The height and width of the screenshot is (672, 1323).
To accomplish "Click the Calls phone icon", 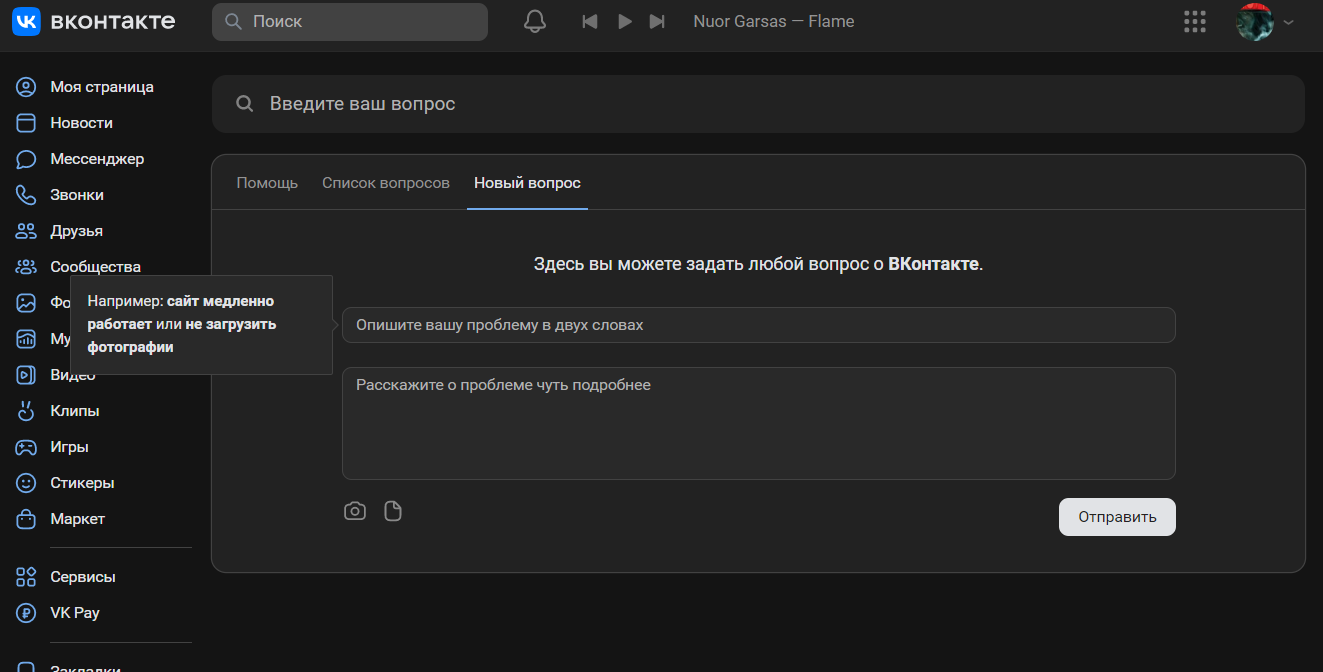I will point(26,195).
